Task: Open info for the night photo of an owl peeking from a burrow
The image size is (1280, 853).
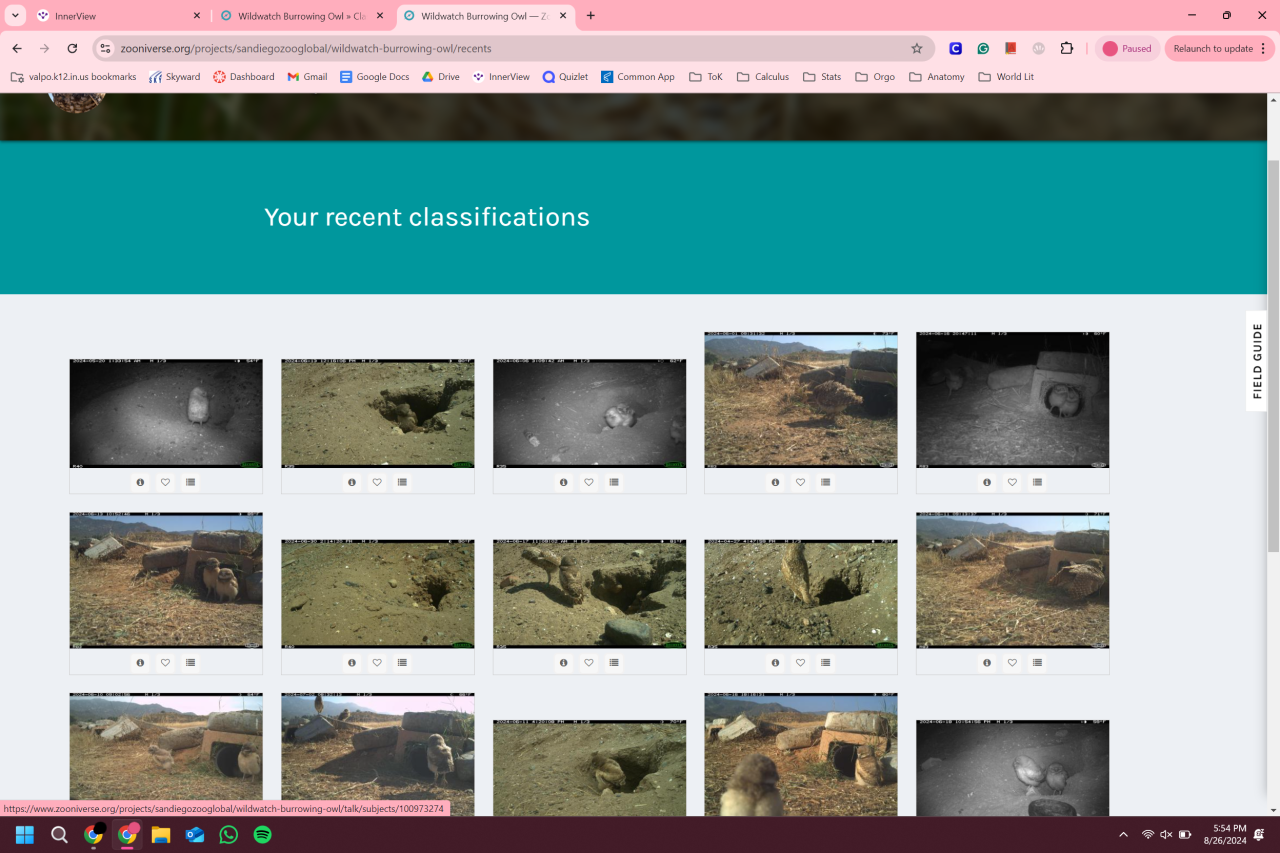Action: [564, 482]
